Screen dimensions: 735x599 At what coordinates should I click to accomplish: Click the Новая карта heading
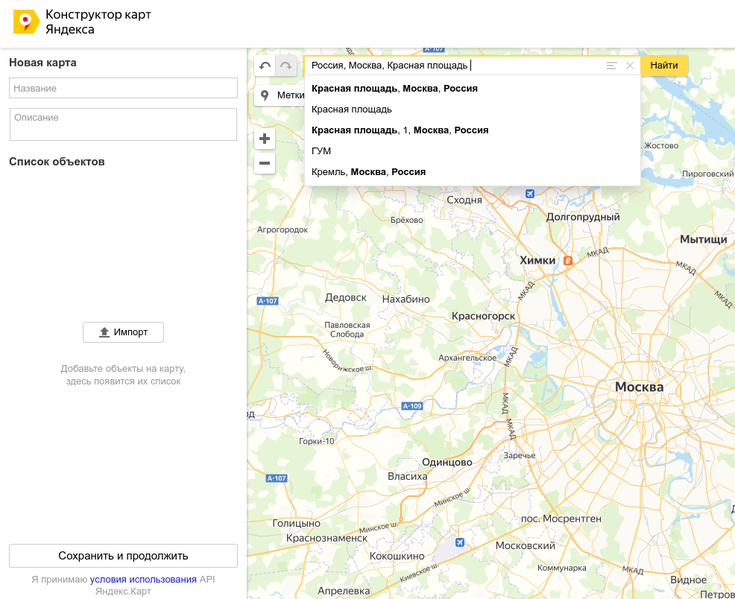(43, 63)
